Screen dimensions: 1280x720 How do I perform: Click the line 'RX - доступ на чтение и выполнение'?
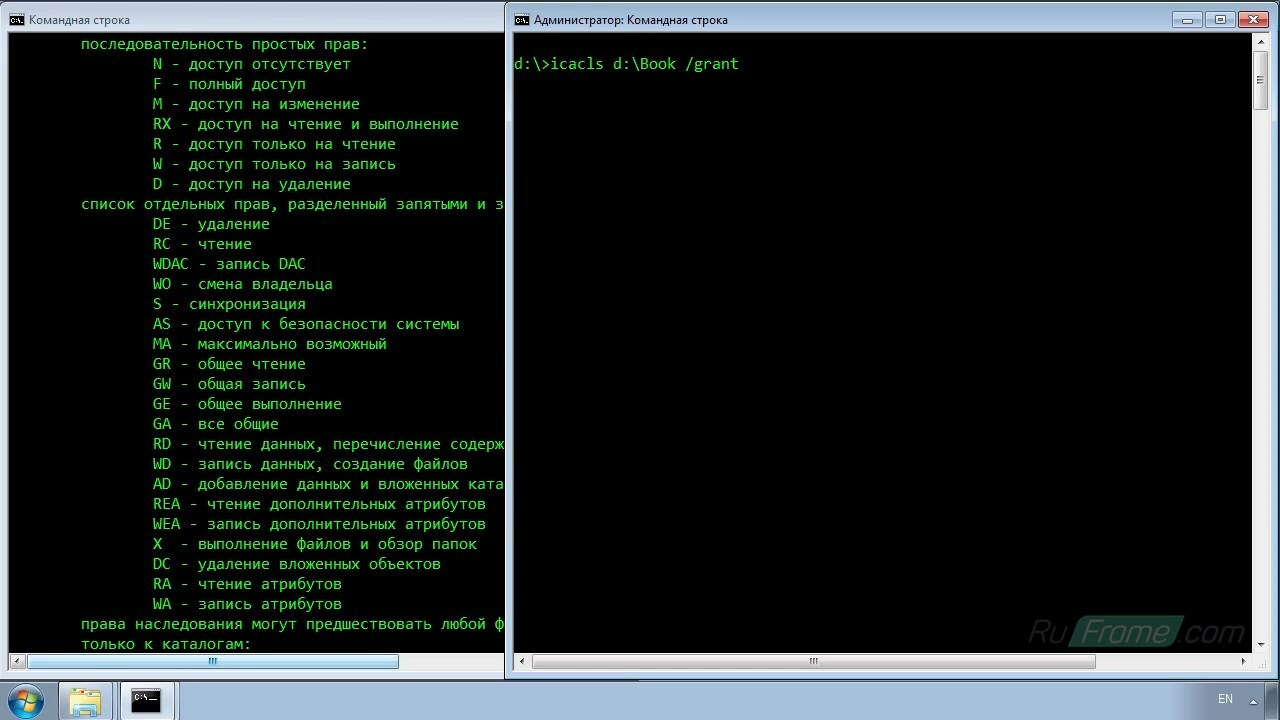pyautogui.click(x=306, y=124)
